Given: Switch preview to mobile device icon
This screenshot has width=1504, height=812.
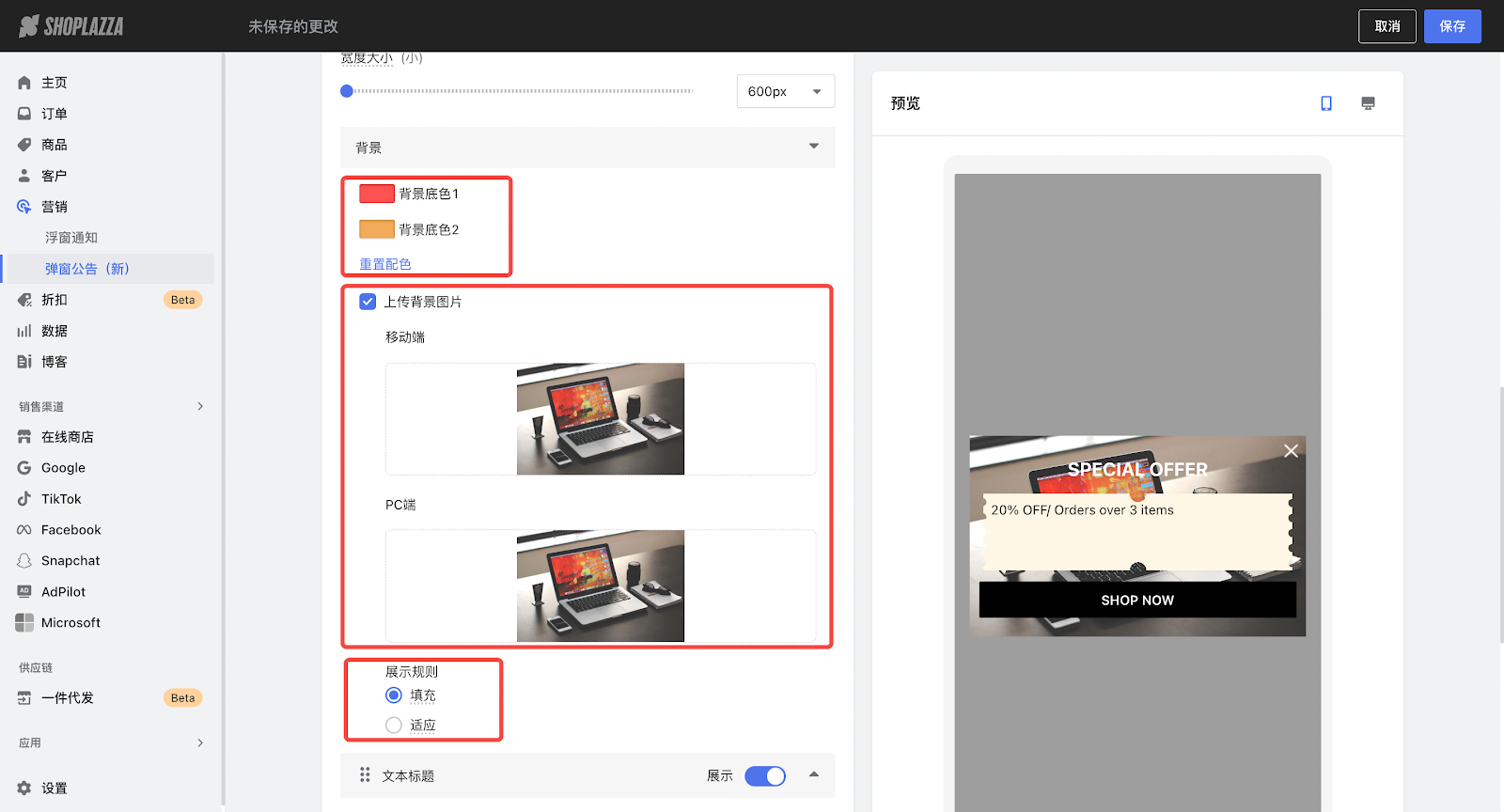Looking at the screenshot, I should pos(1326,103).
